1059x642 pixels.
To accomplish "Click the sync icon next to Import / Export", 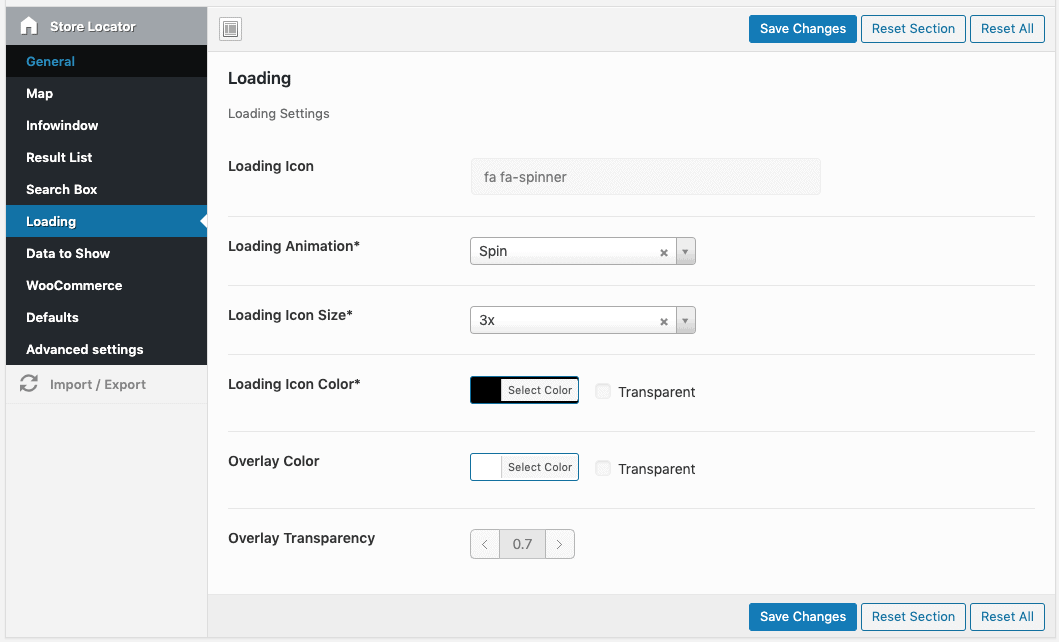I will tap(28, 384).
